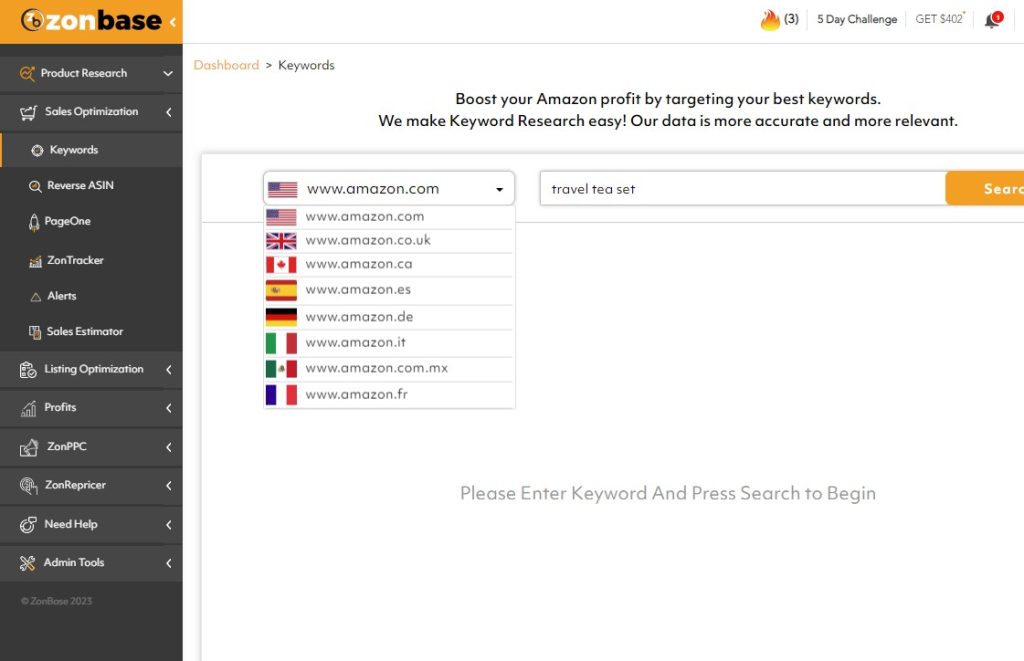Open the Dashboard breadcrumb link
This screenshot has height=661, width=1024.
tap(226, 66)
